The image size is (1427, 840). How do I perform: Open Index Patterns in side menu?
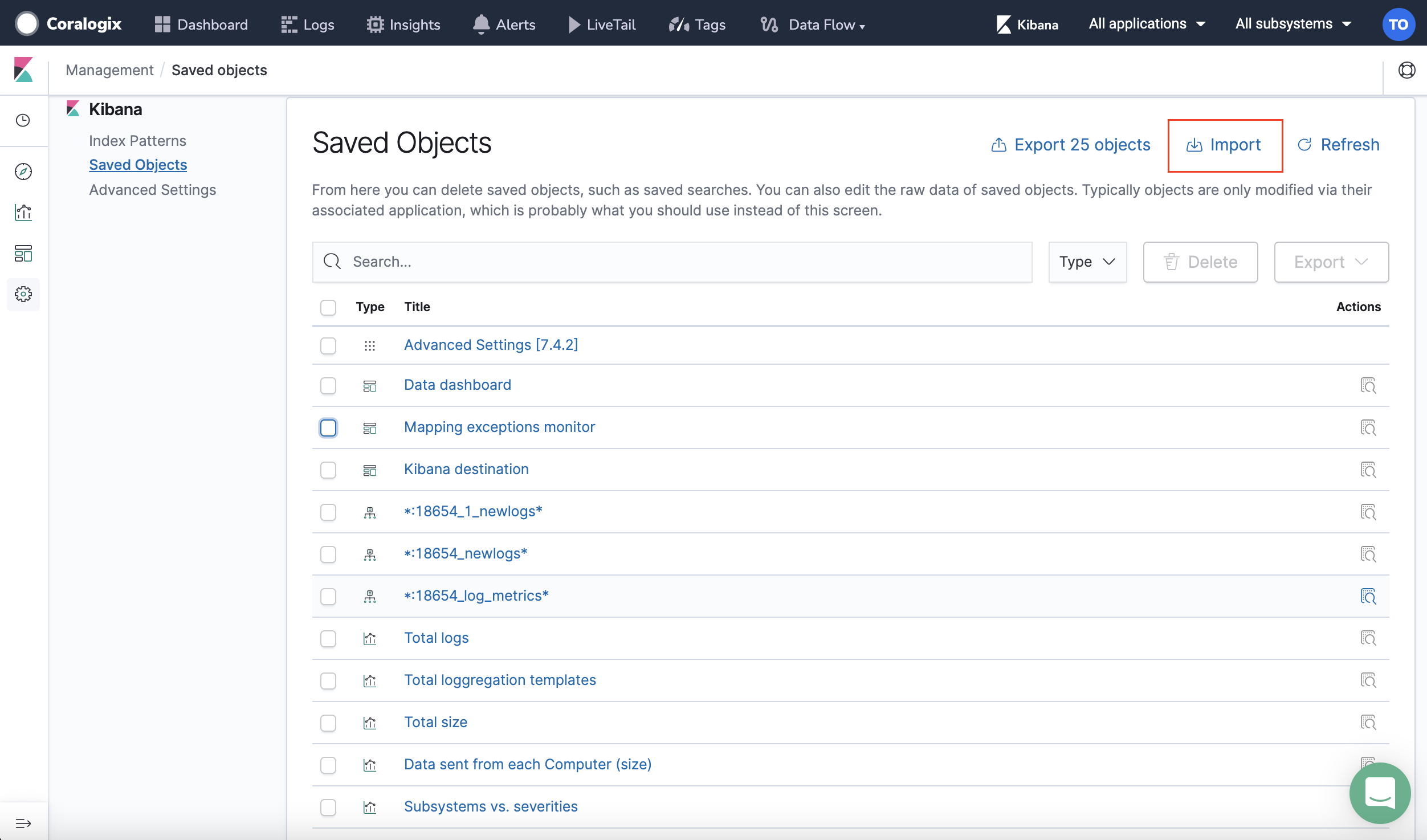coord(137,141)
